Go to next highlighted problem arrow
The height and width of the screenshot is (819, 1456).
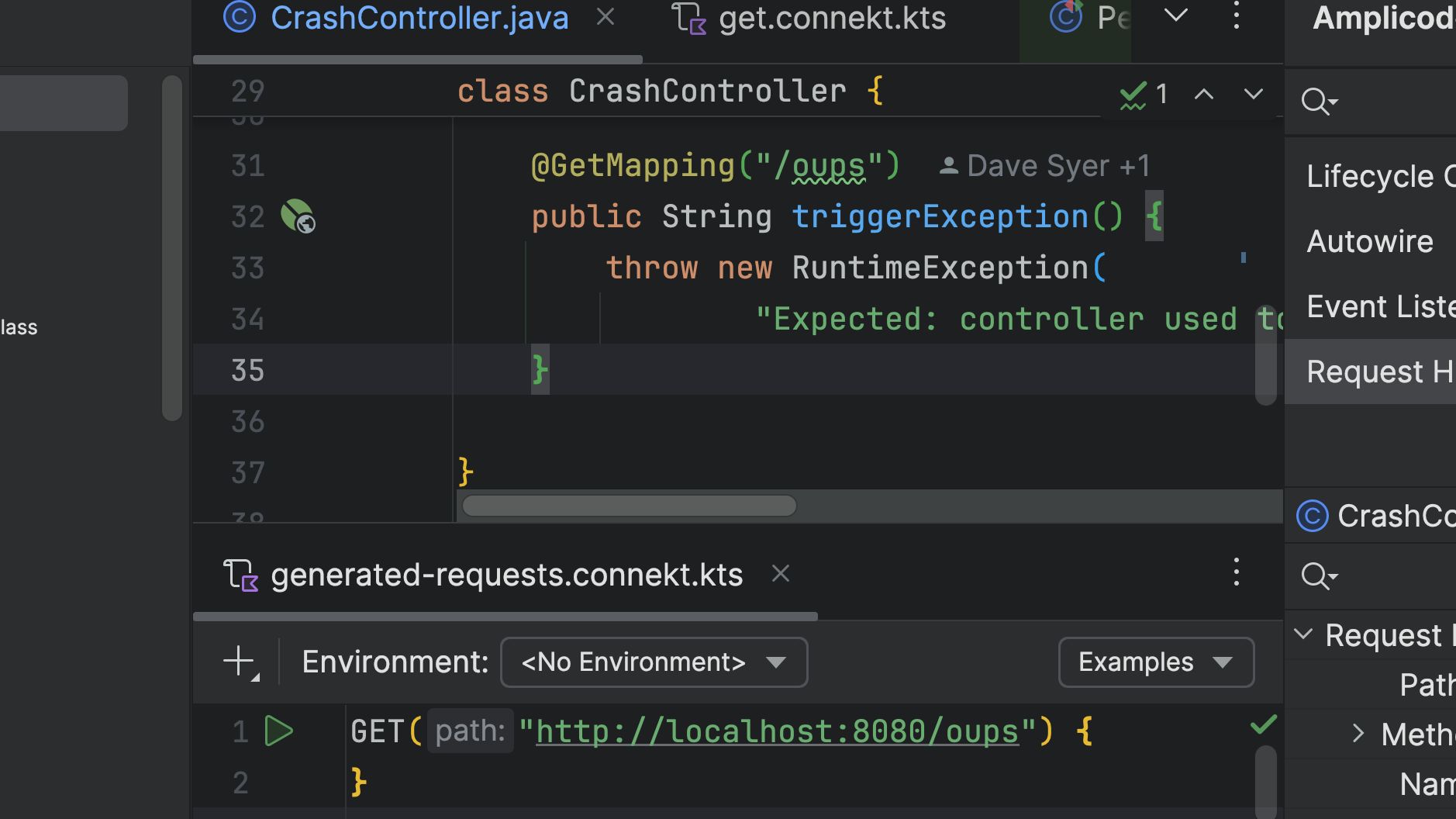point(1254,95)
